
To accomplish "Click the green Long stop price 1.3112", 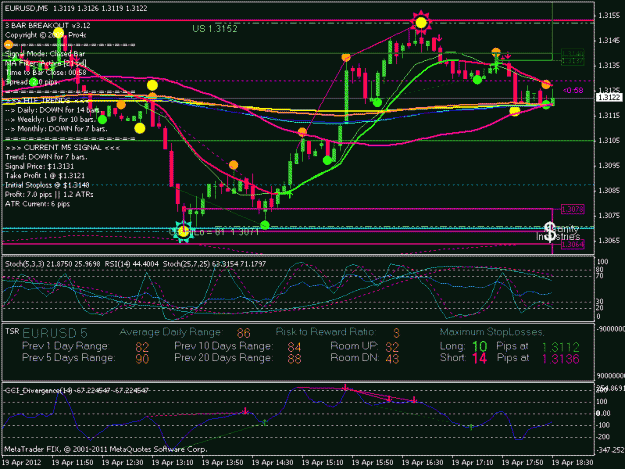I will [x=561, y=347].
